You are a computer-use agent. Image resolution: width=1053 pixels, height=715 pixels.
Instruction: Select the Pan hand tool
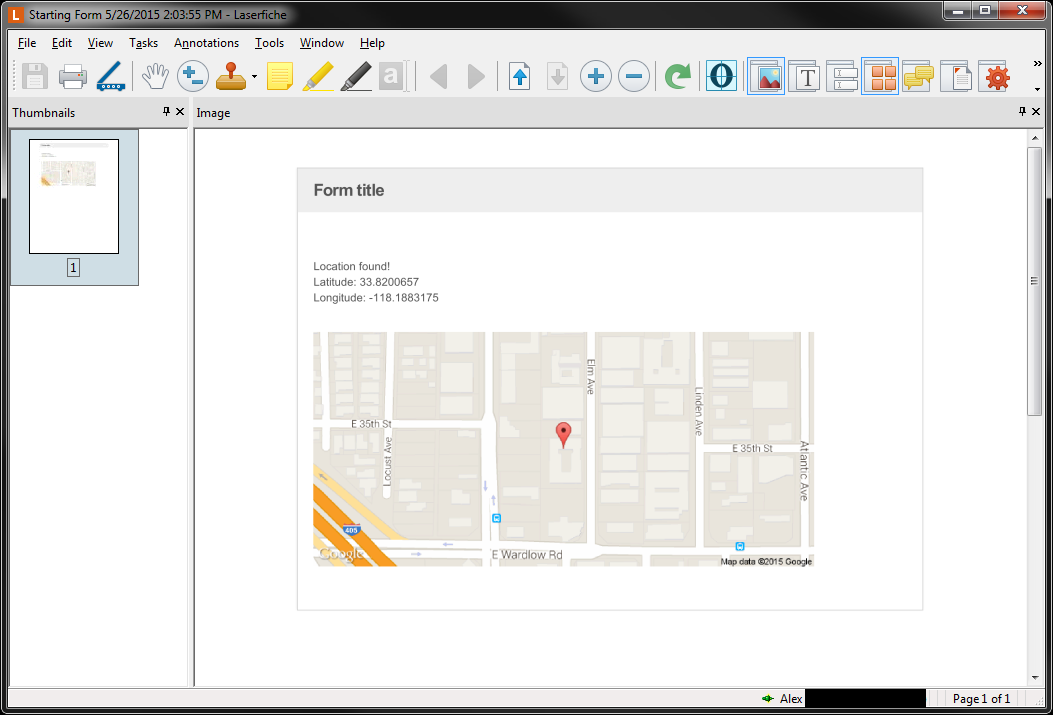154,77
